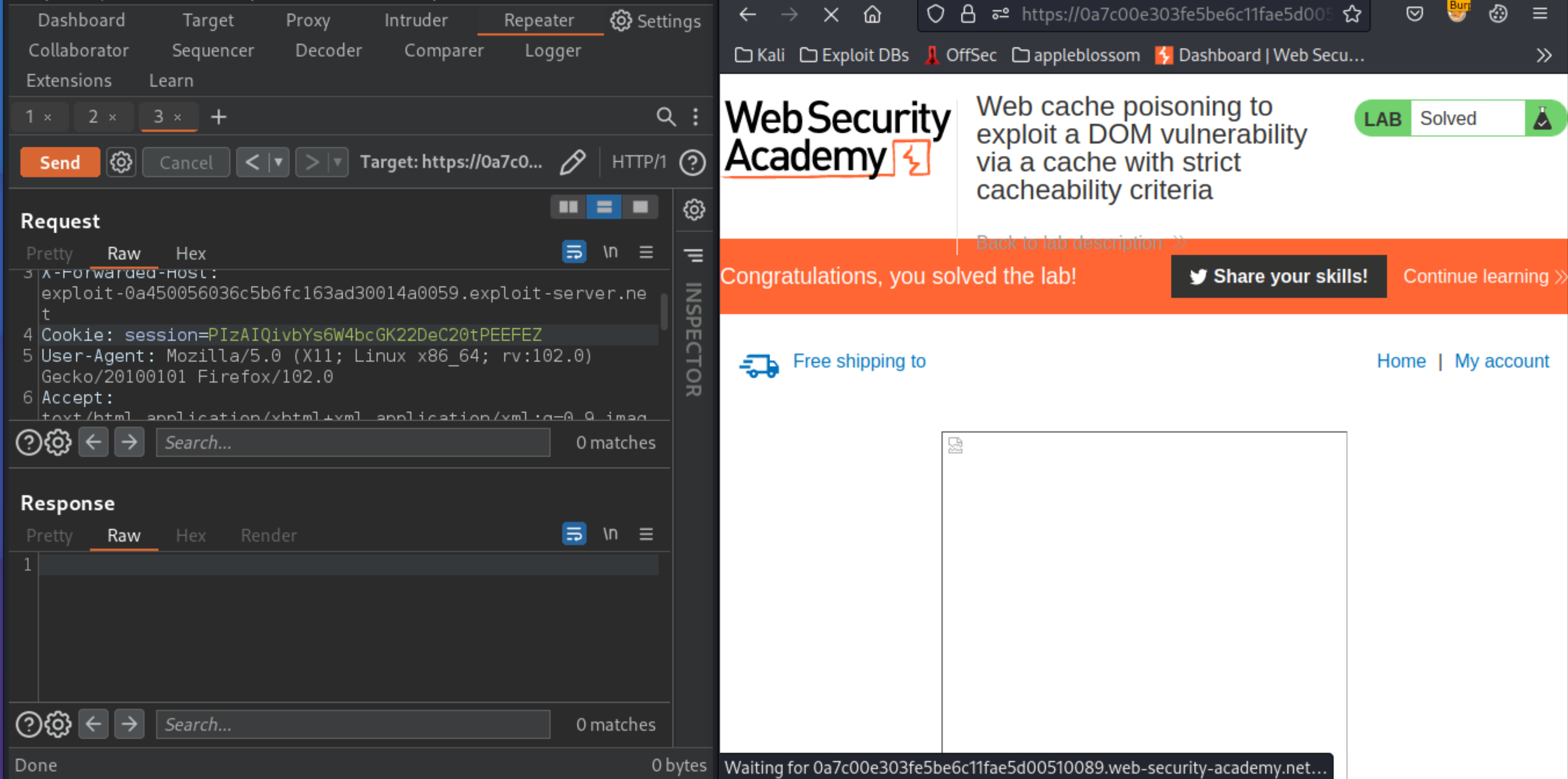This screenshot has height=779, width=1568.
Task: Open Burp Settings
Action: 656,21
